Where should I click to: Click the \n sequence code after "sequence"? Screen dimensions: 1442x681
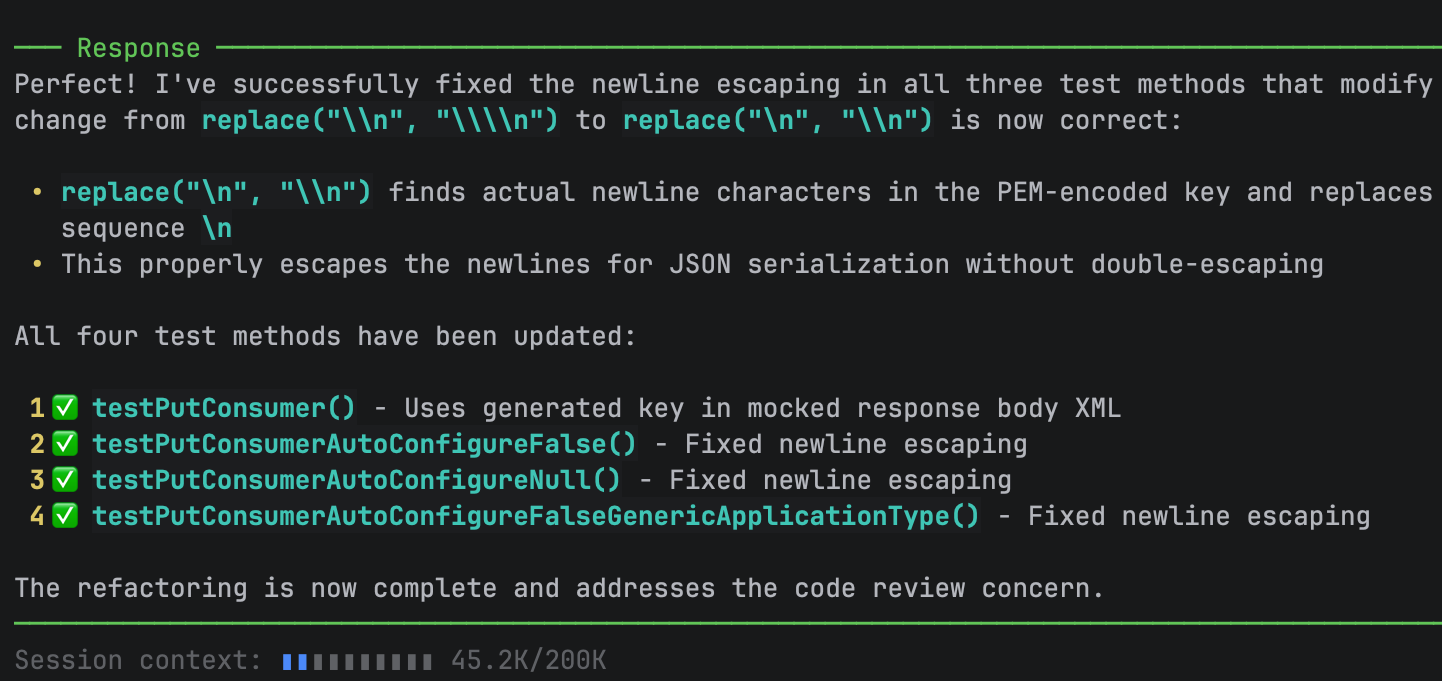[217, 228]
